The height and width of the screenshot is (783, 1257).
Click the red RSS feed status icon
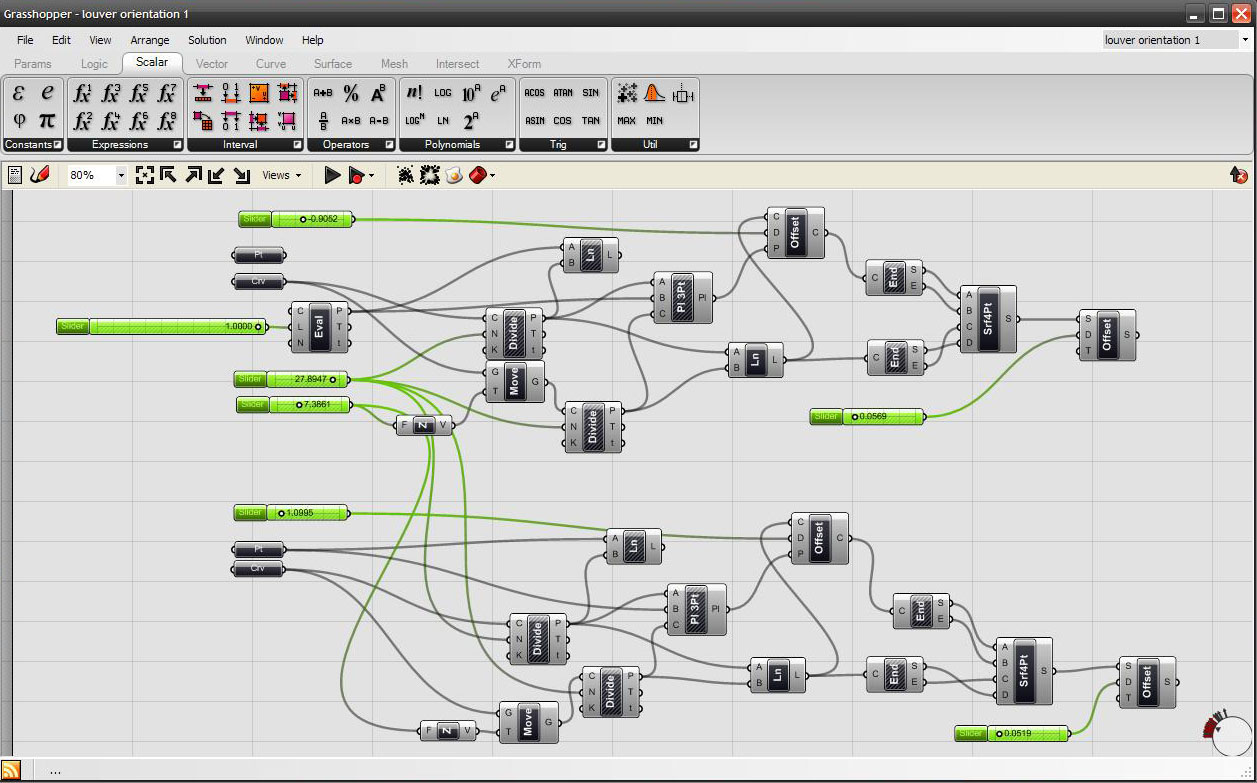click(12, 771)
